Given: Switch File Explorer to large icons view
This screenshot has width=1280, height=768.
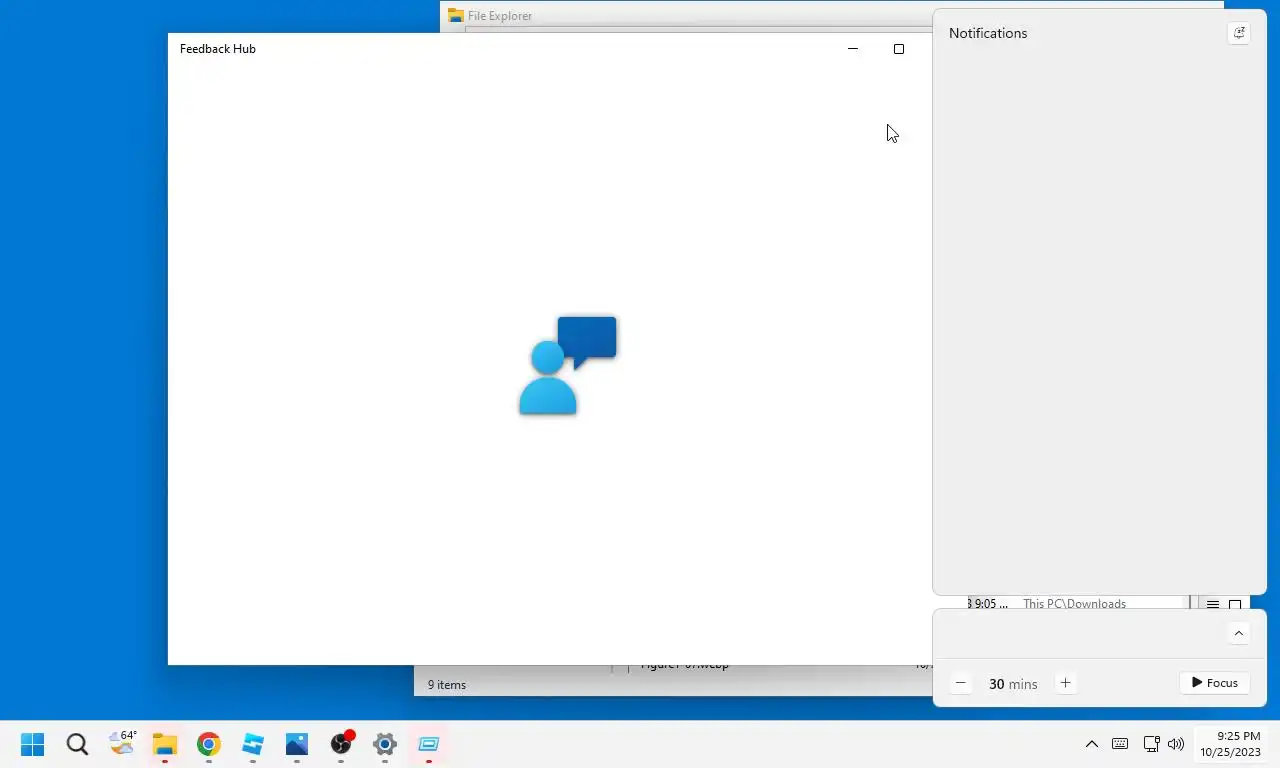Looking at the screenshot, I should (1235, 604).
